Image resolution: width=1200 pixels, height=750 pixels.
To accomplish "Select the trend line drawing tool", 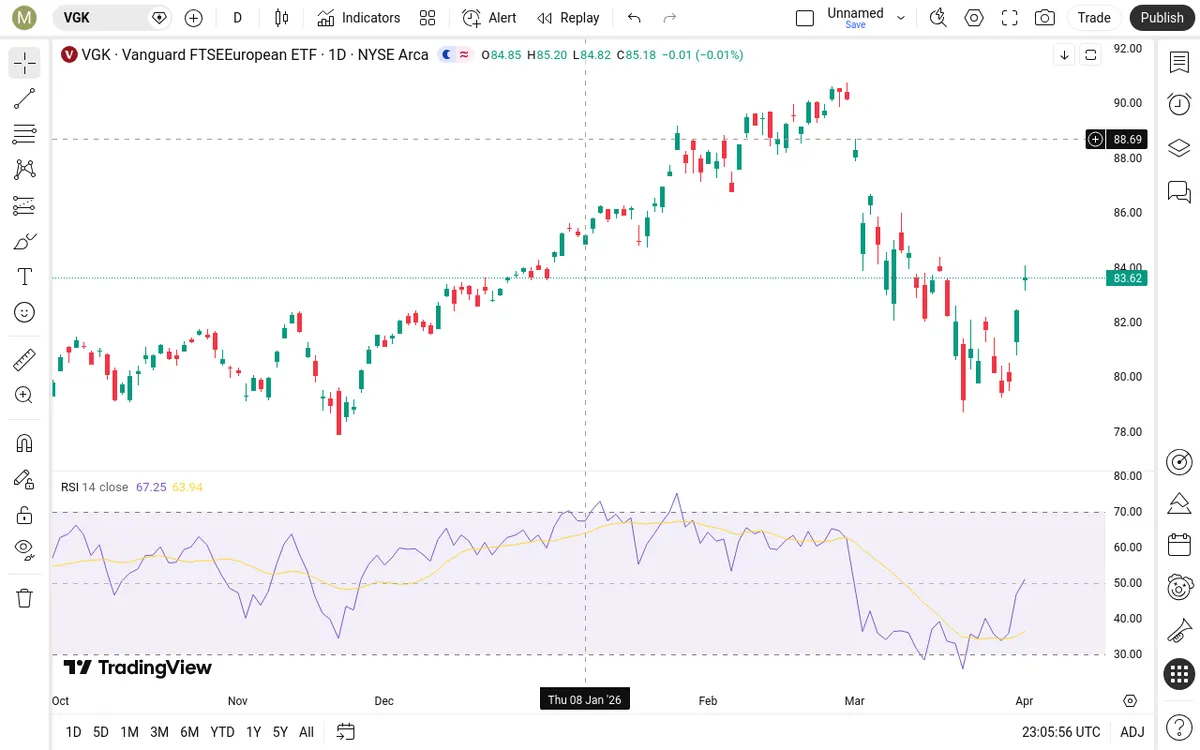I will point(25,98).
